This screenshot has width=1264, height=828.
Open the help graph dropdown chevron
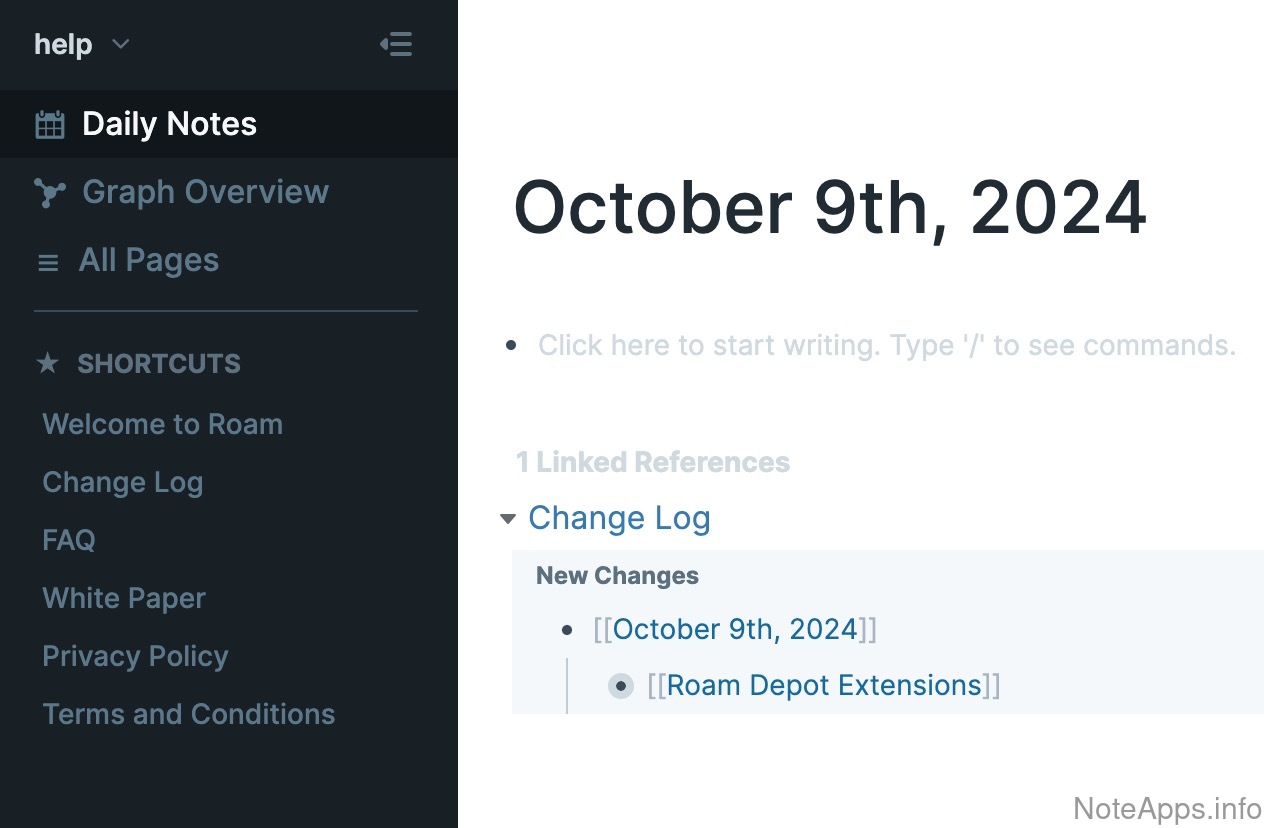[120, 44]
